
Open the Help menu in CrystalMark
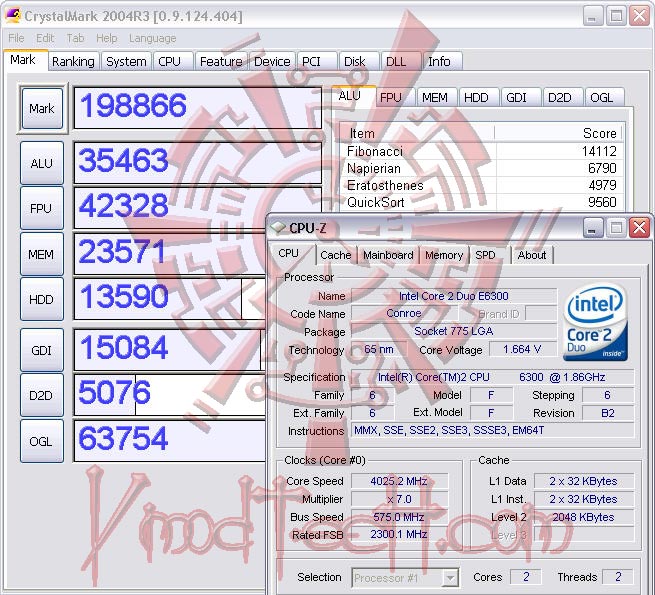(107, 38)
